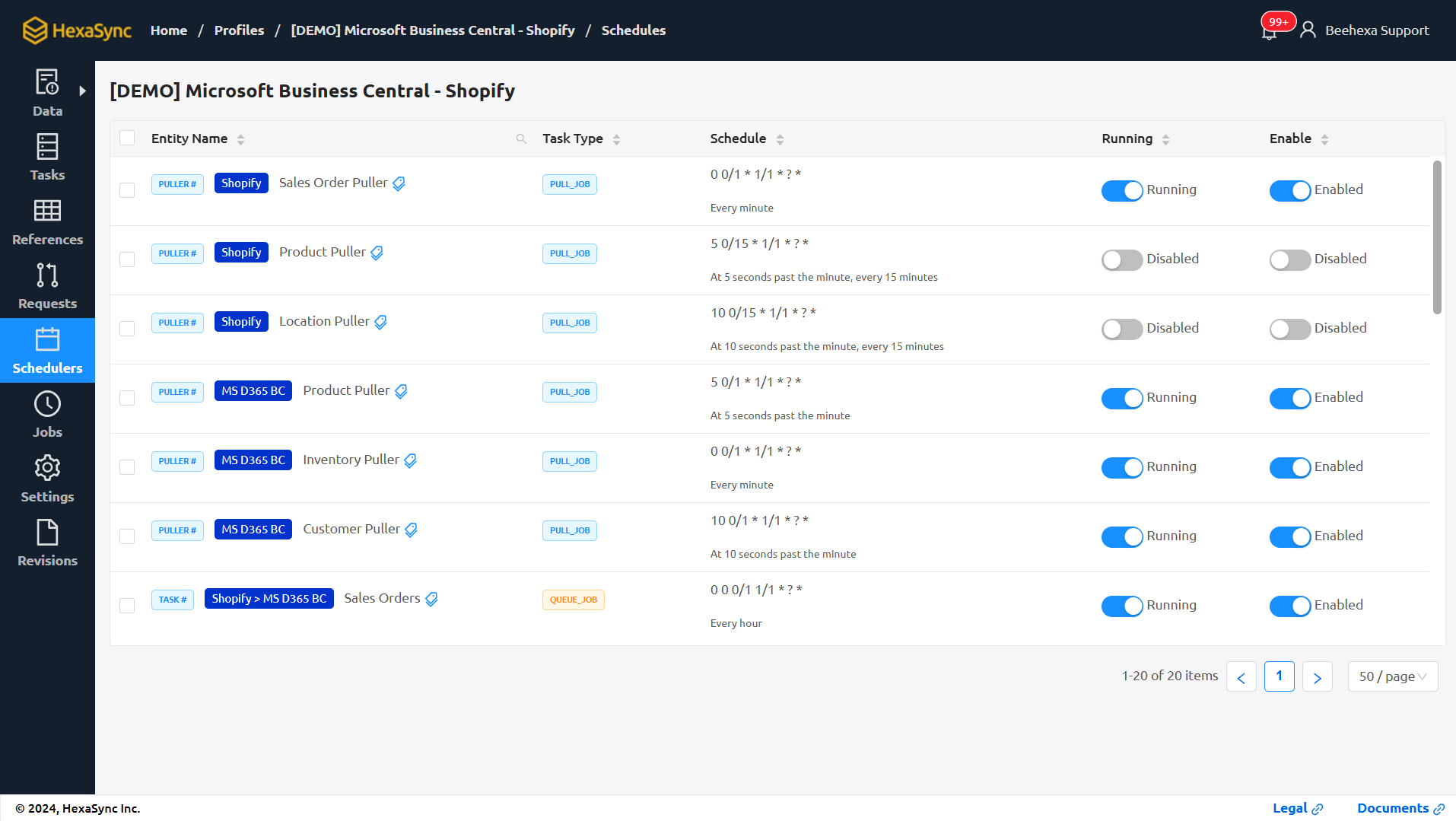Click the 'Every hour' schedule description
This screenshot has height=821, width=1456.
click(x=736, y=623)
